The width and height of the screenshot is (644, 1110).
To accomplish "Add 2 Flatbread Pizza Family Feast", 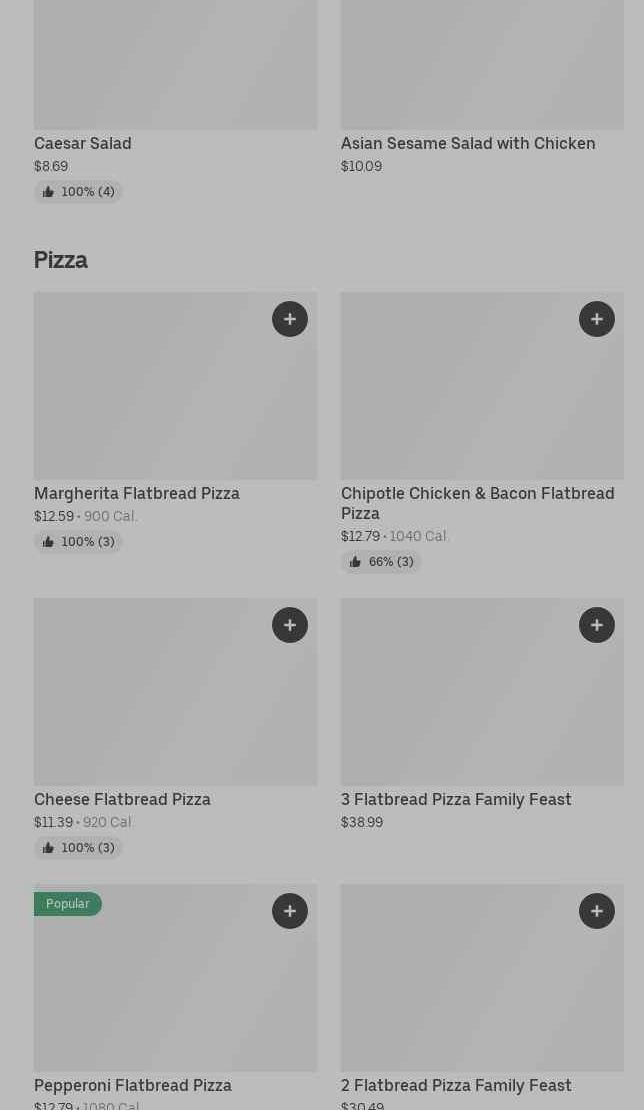I will (597, 911).
